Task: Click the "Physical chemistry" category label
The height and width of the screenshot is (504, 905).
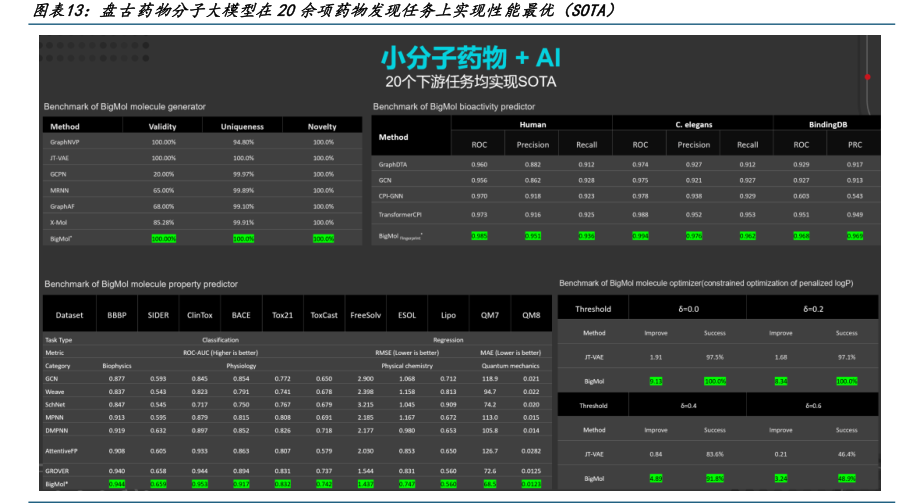Action: 407,366
